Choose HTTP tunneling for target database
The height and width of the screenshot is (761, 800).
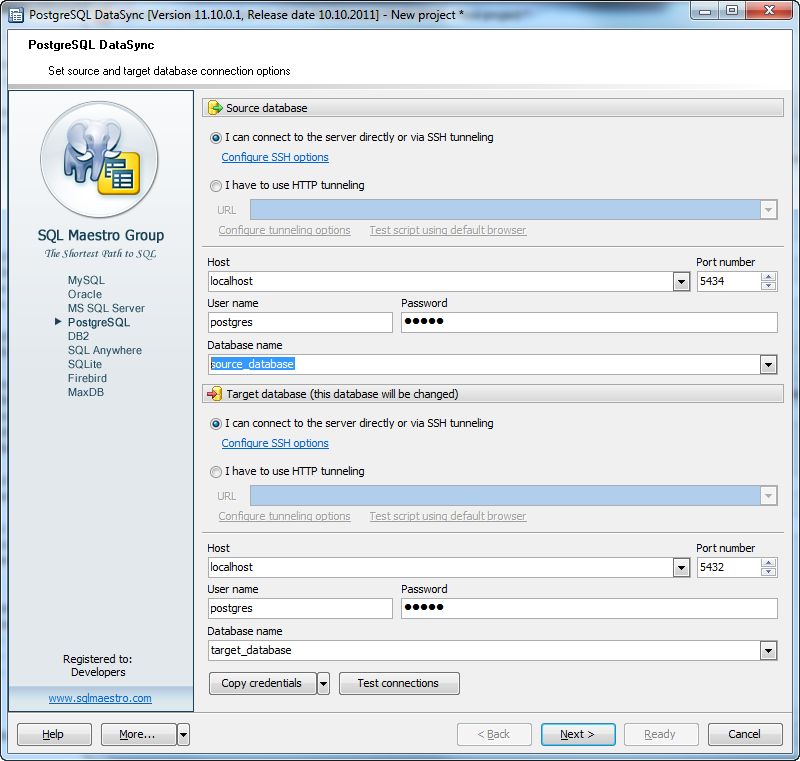216,472
